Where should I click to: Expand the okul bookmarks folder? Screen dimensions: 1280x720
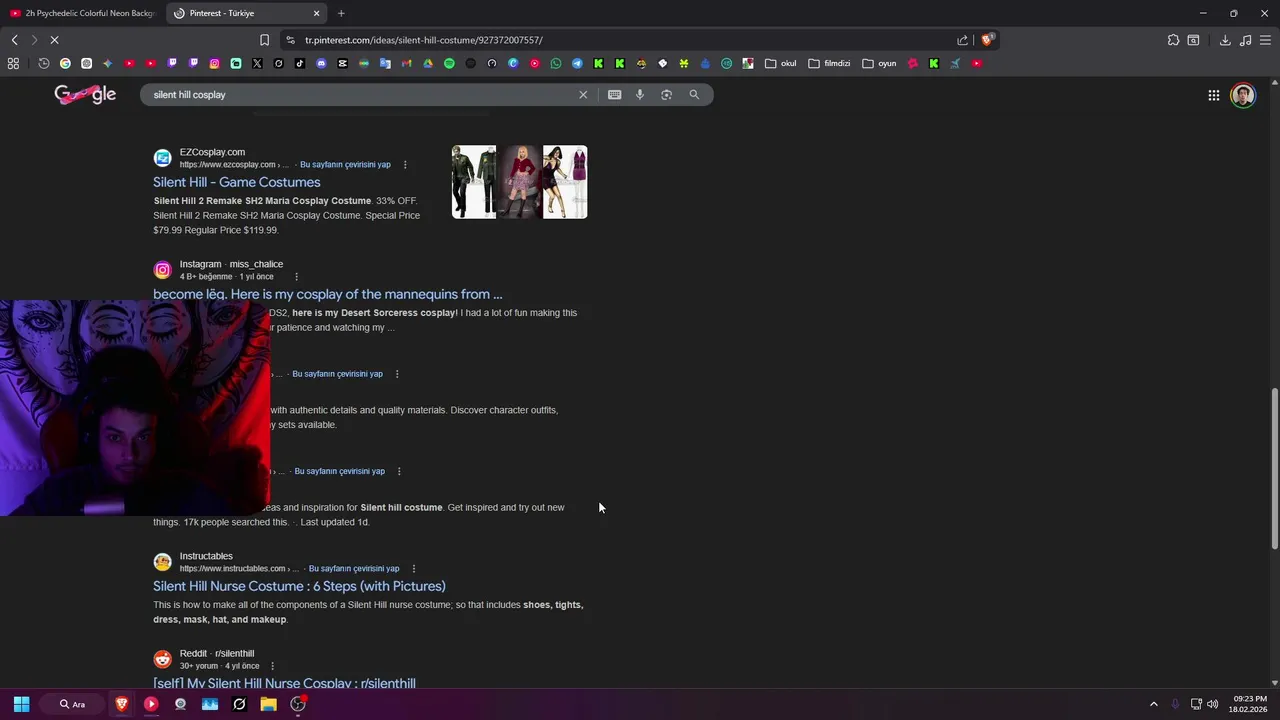click(x=780, y=63)
